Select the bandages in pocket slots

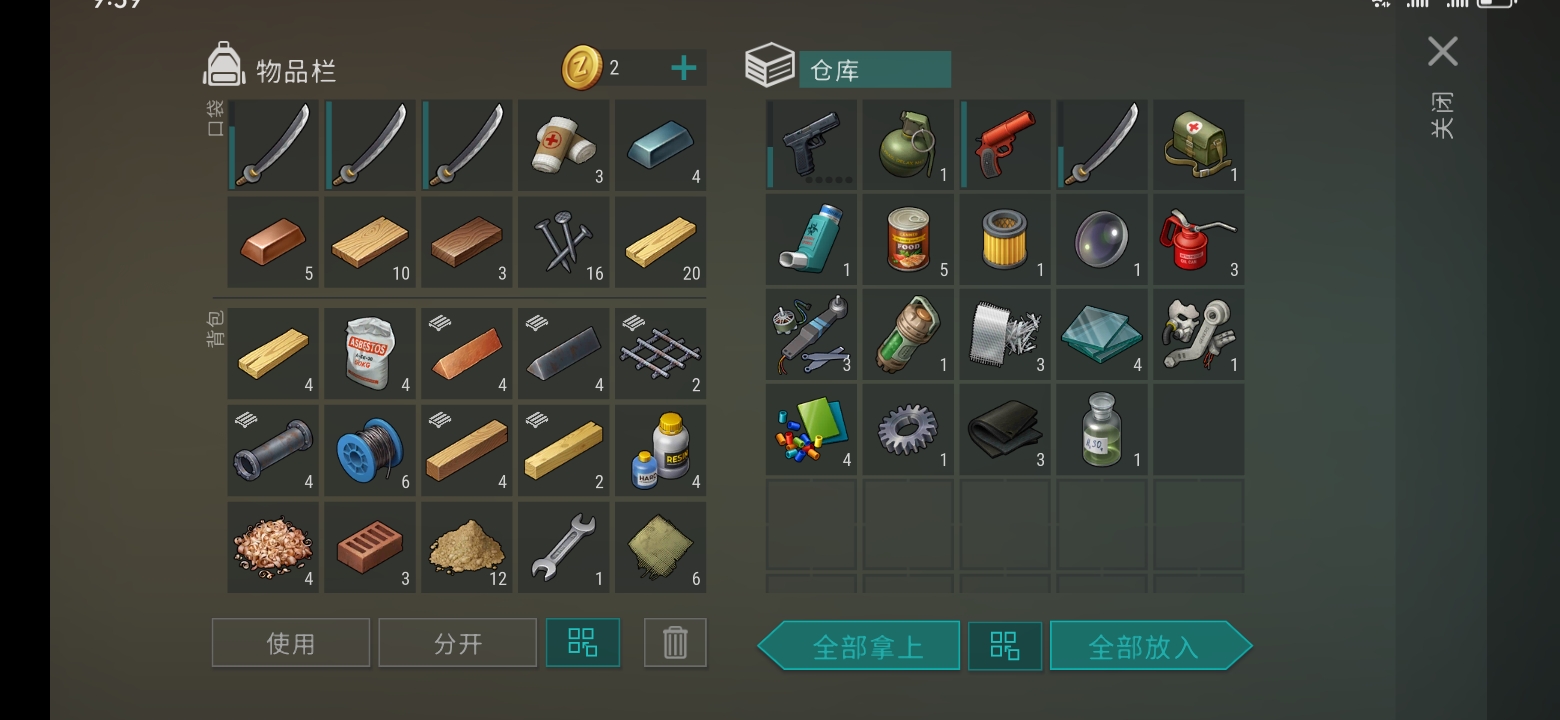pos(563,145)
